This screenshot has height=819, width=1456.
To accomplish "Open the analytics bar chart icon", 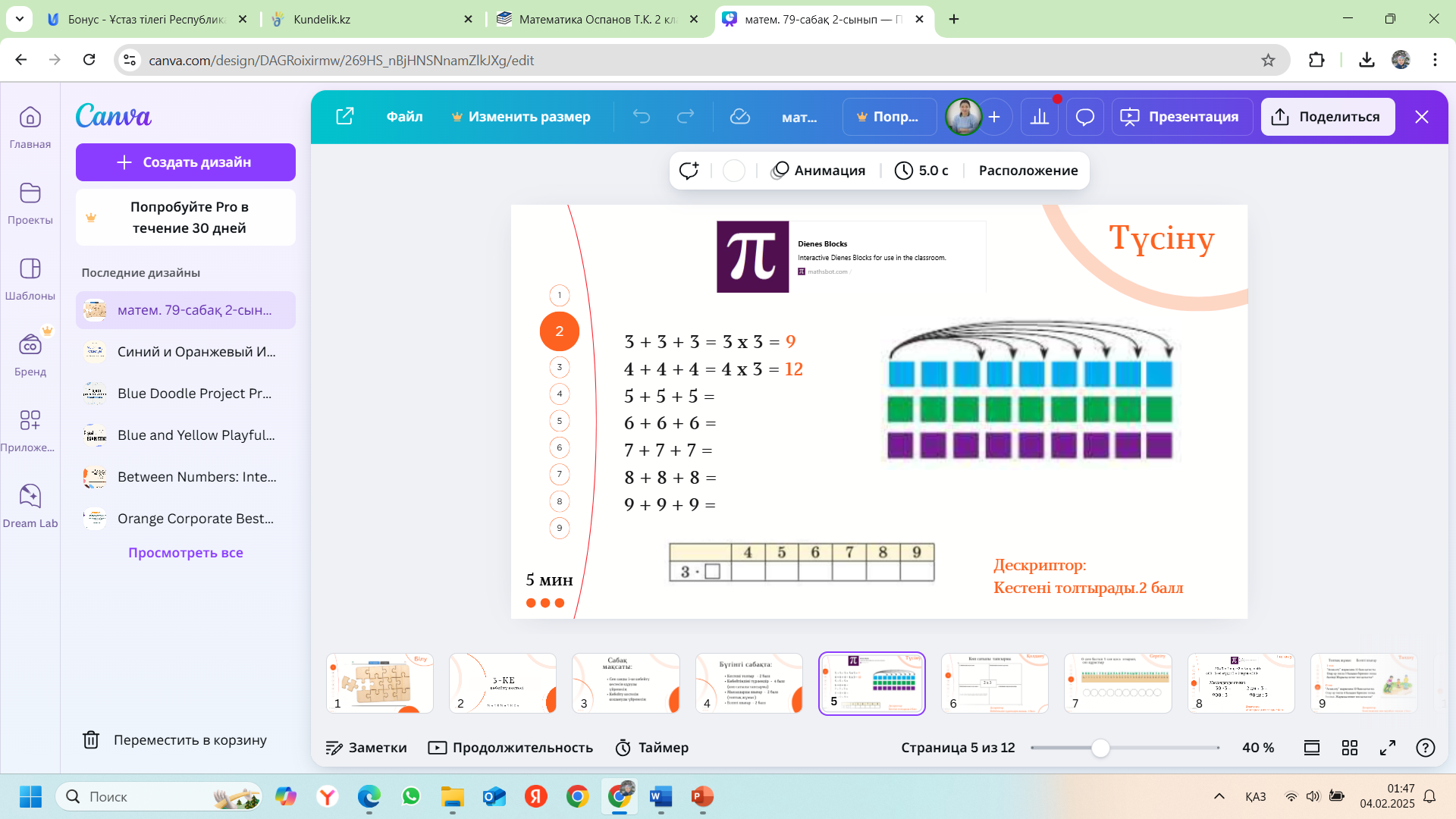I will pos(1040,117).
